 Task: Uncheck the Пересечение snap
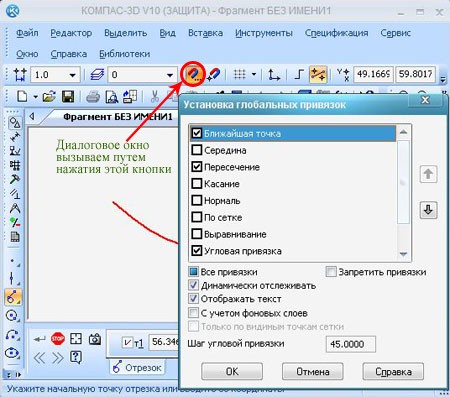(197, 167)
